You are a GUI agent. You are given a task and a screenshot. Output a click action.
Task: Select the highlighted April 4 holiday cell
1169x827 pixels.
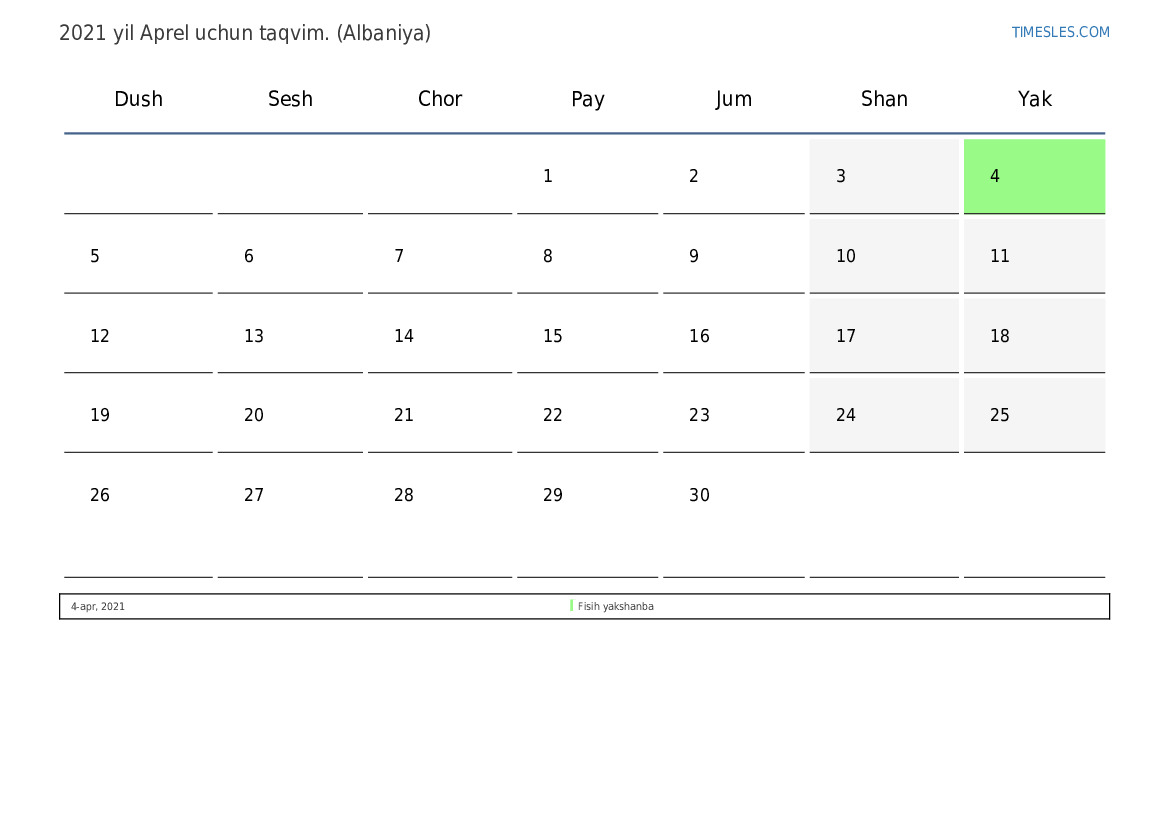pos(1034,176)
